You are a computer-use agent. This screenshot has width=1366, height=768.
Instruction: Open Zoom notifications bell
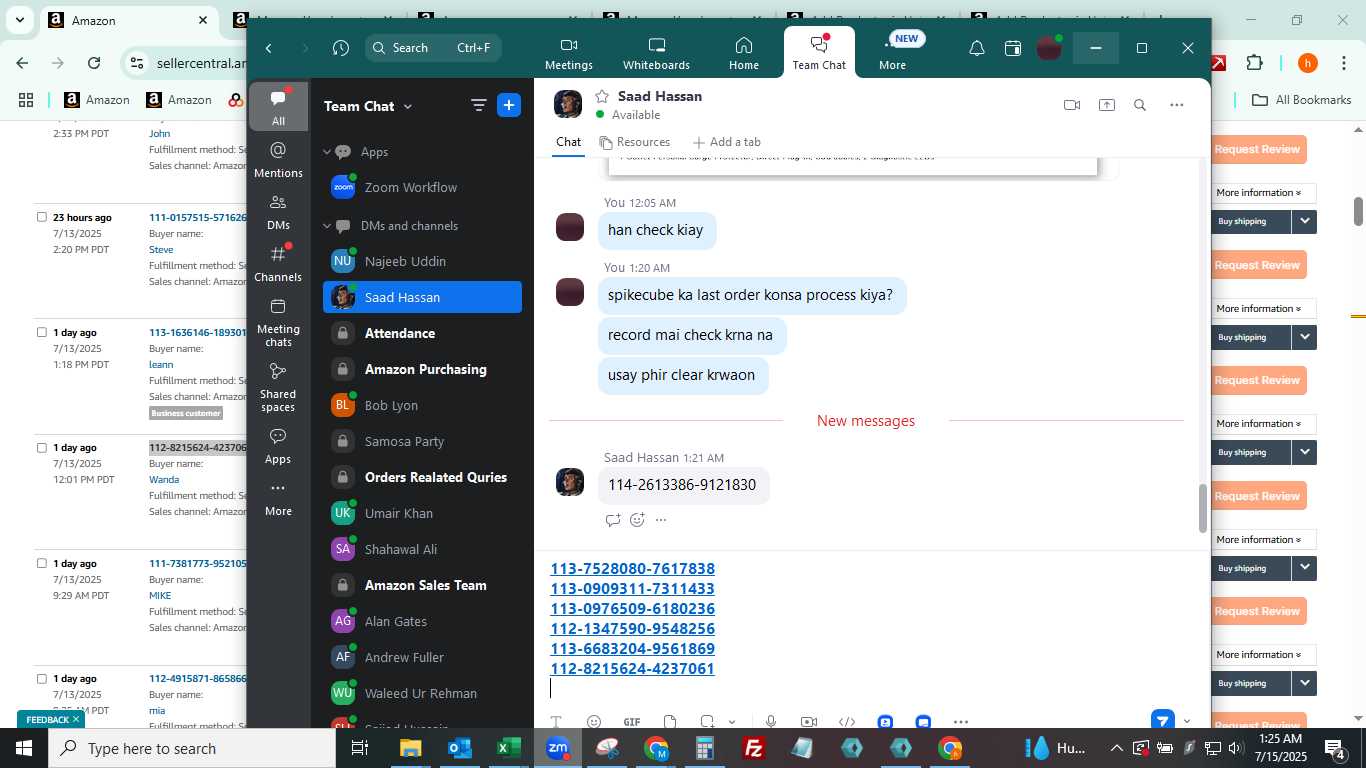[x=977, y=48]
